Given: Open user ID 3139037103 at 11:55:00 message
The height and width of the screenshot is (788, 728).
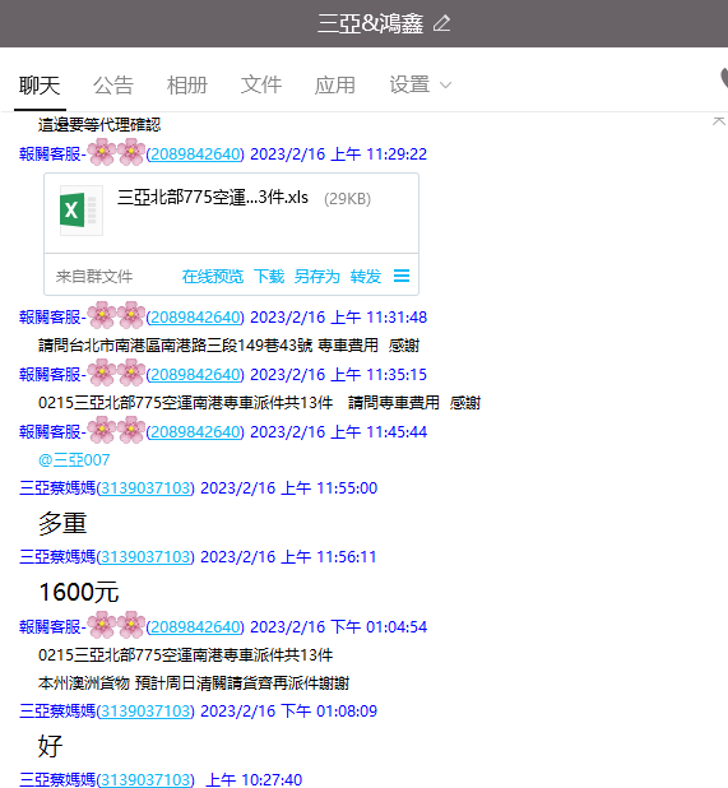Looking at the screenshot, I should coord(145,488).
